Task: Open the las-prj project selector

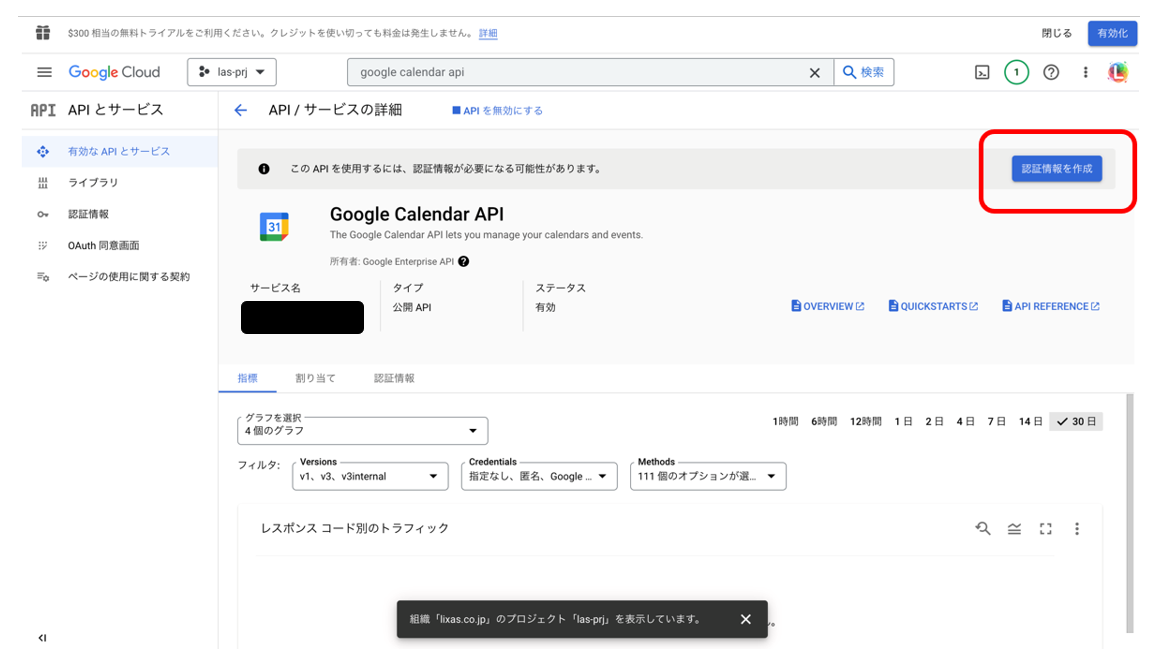Action: [x=231, y=72]
